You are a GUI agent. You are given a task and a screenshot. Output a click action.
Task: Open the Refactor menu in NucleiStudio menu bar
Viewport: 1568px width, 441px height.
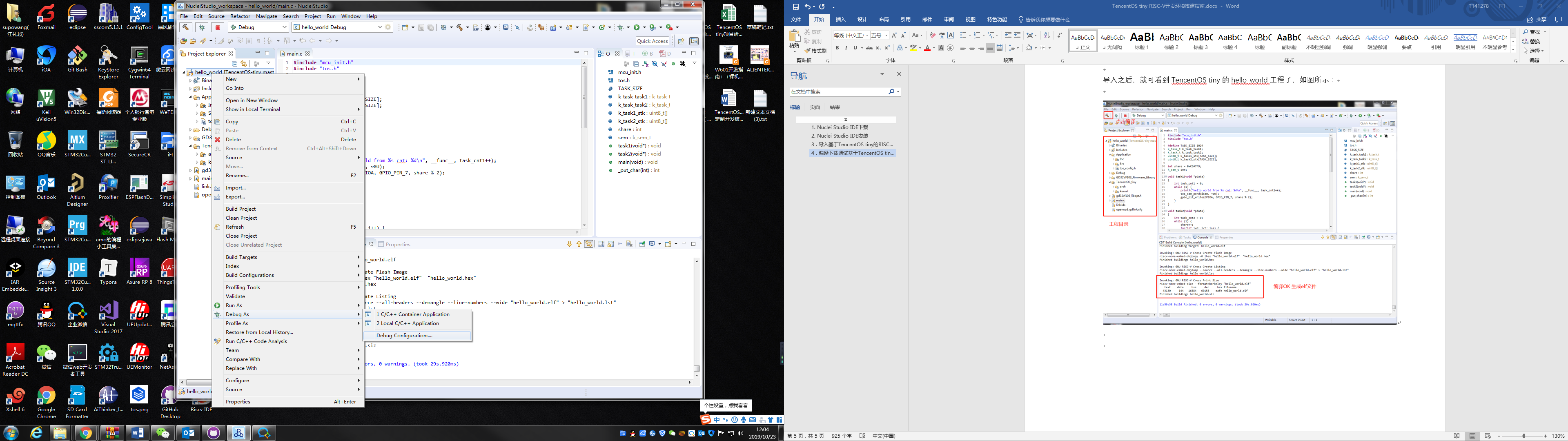pyautogui.click(x=240, y=16)
